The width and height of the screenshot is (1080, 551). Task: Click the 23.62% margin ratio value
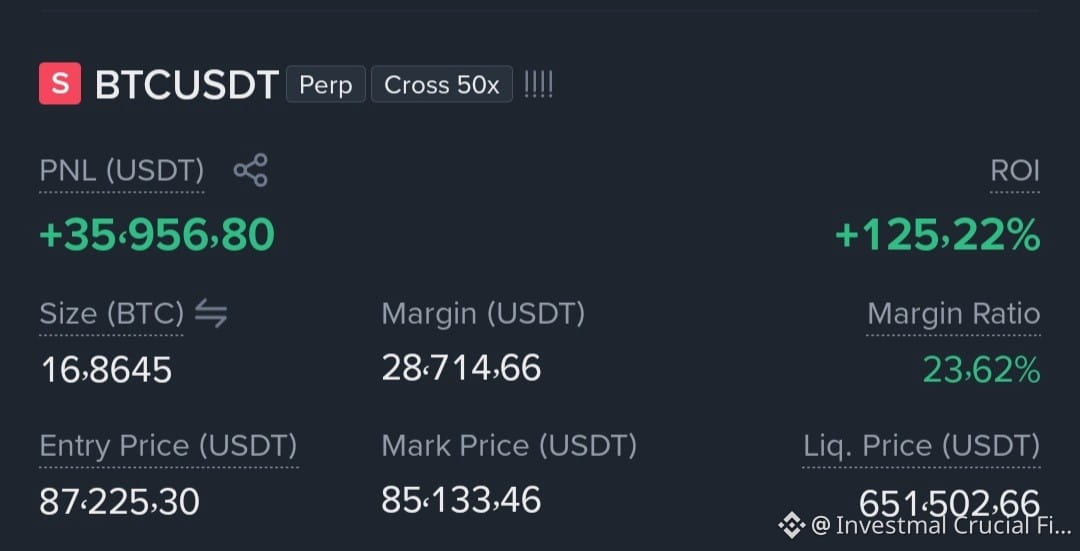click(982, 370)
